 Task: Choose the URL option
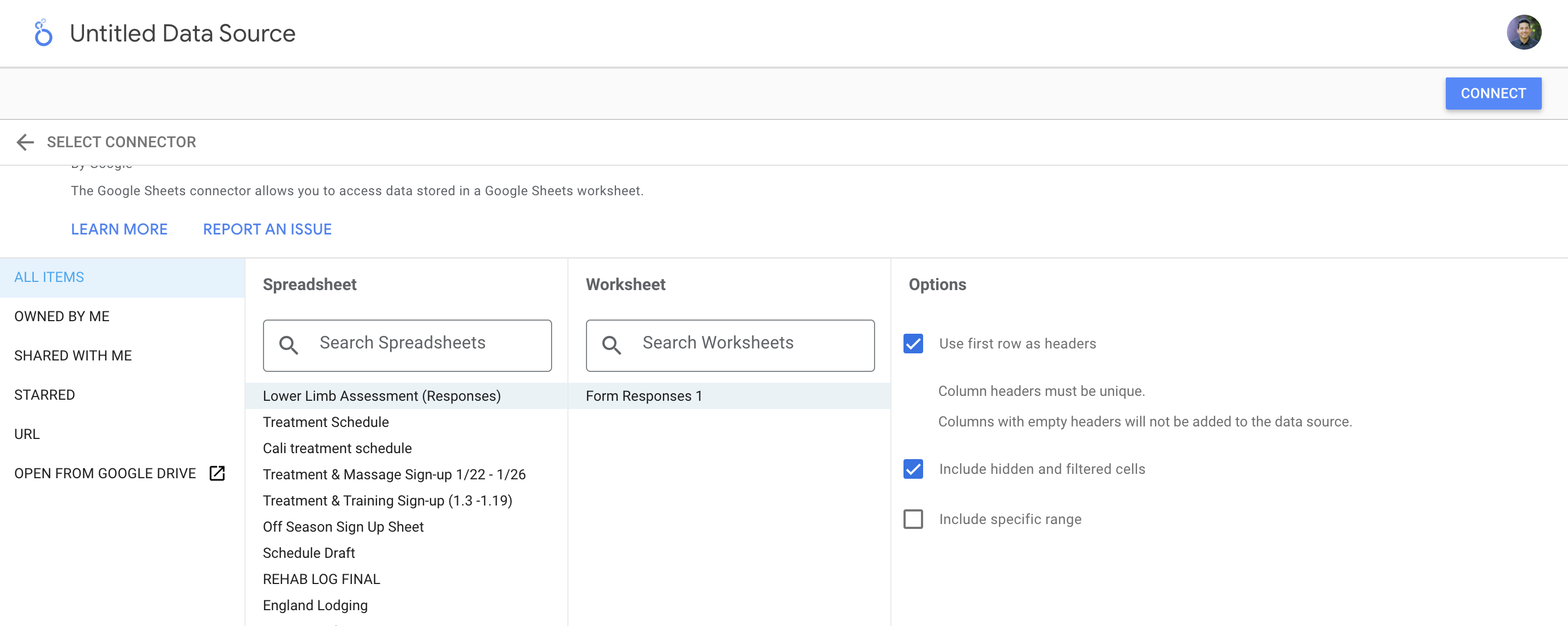122,435
